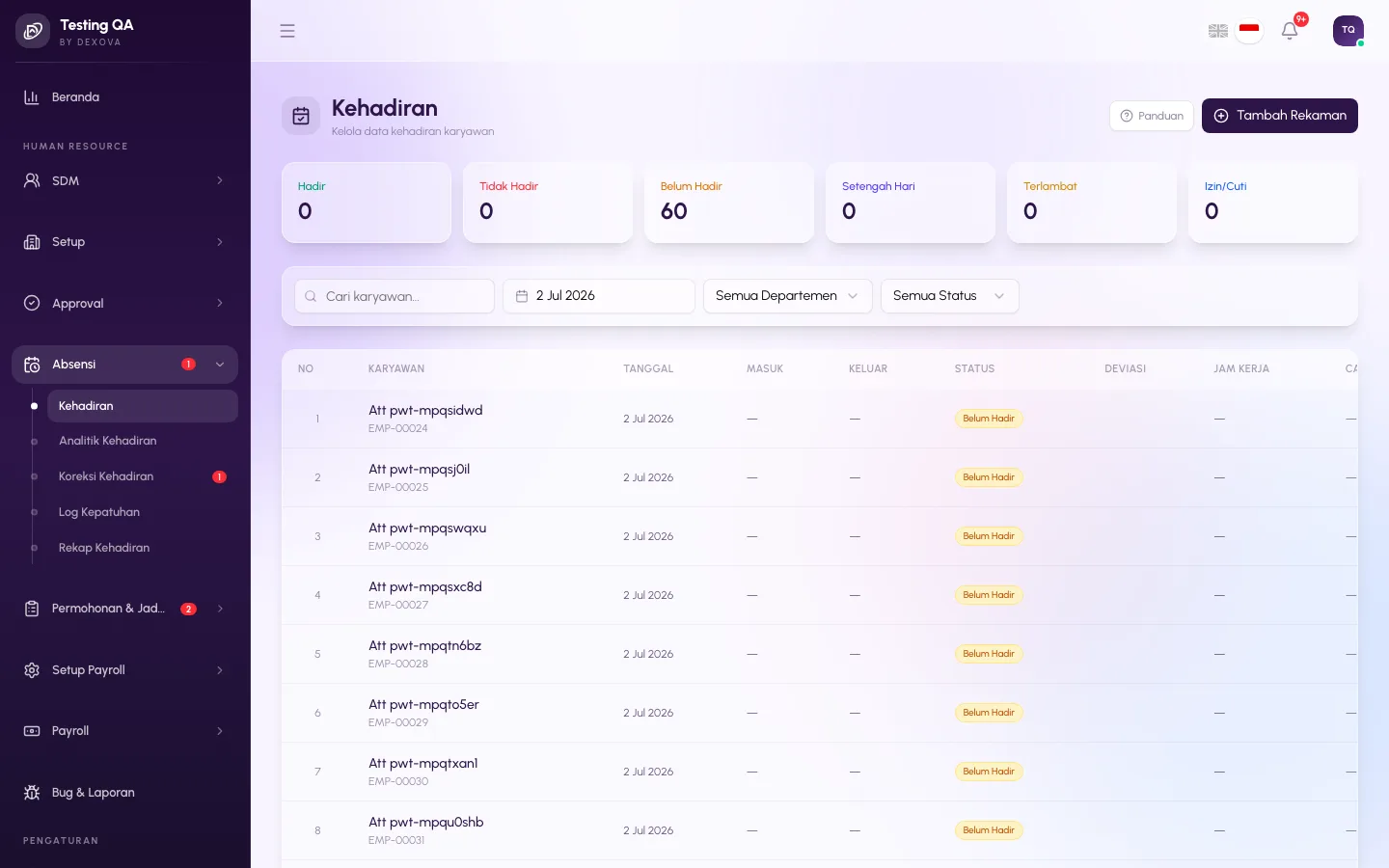Click the Absensi red badge
Image resolution: width=1389 pixels, height=868 pixels.
pyautogui.click(x=188, y=365)
